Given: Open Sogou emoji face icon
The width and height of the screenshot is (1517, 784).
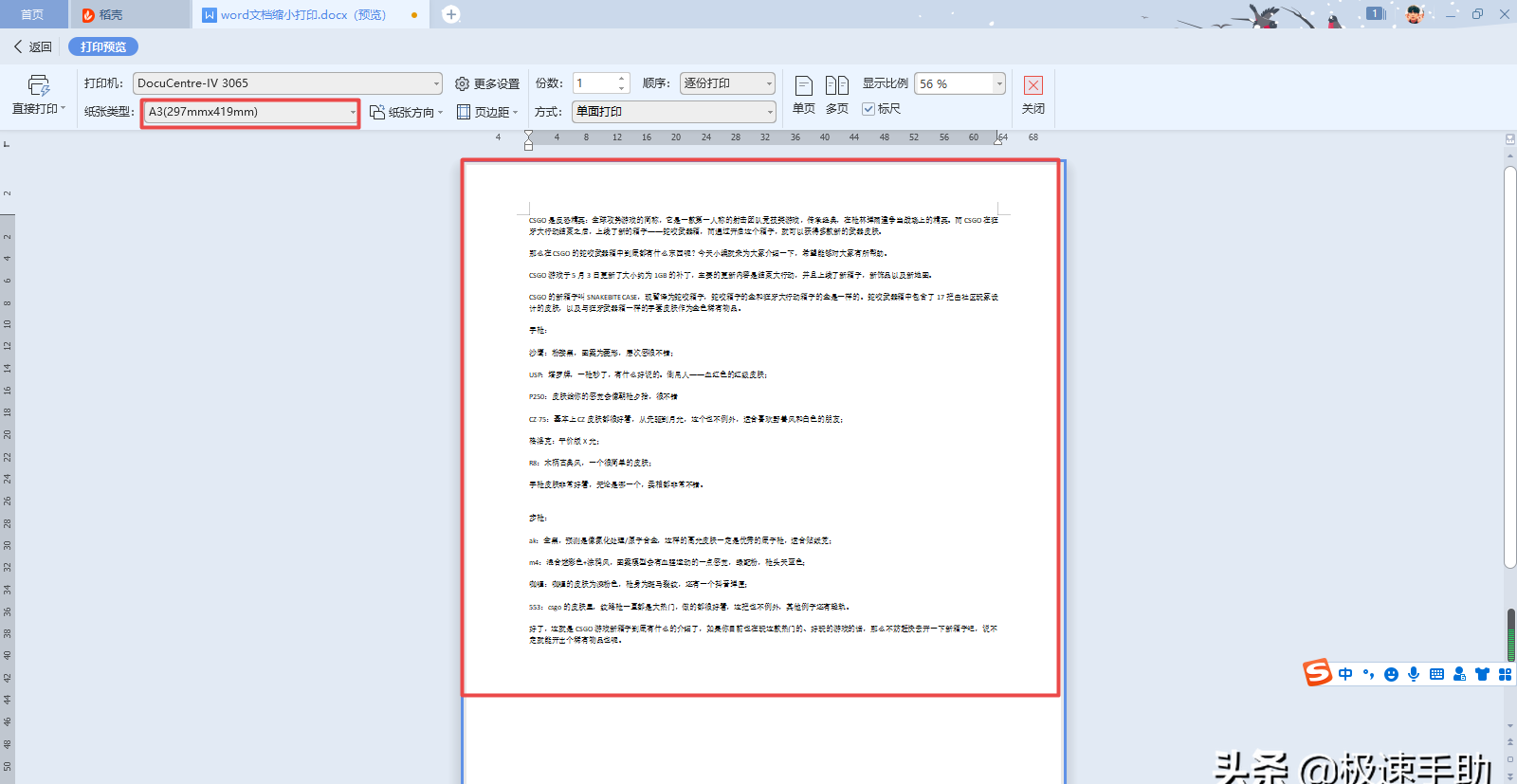Looking at the screenshot, I should (1391, 674).
